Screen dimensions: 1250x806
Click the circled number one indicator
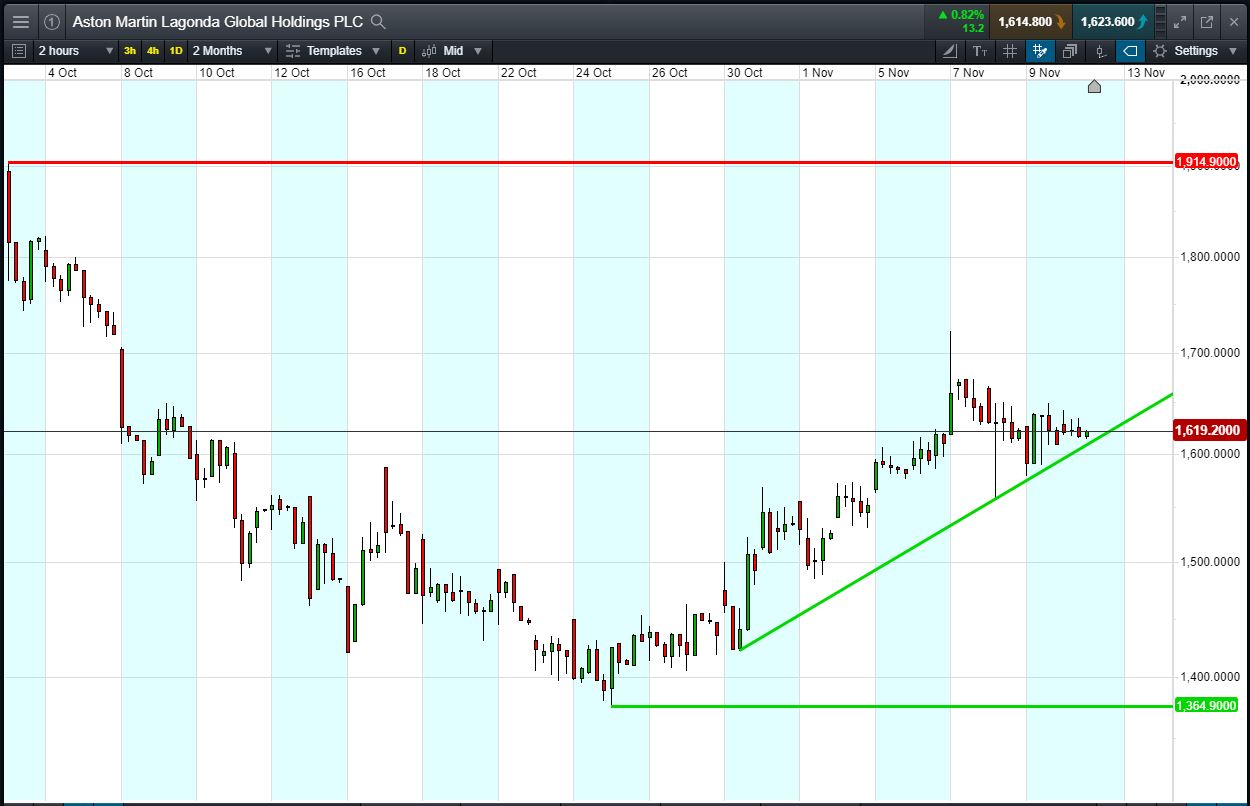pyautogui.click(x=52, y=21)
